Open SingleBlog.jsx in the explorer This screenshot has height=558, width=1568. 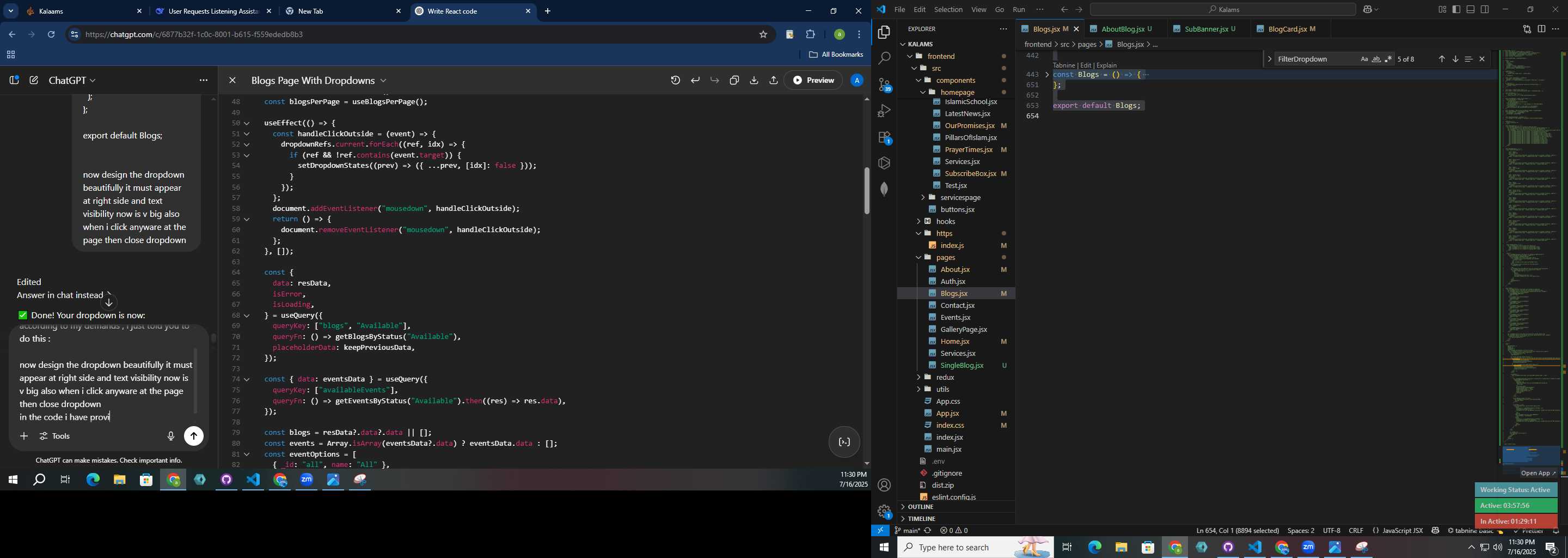click(961, 365)
